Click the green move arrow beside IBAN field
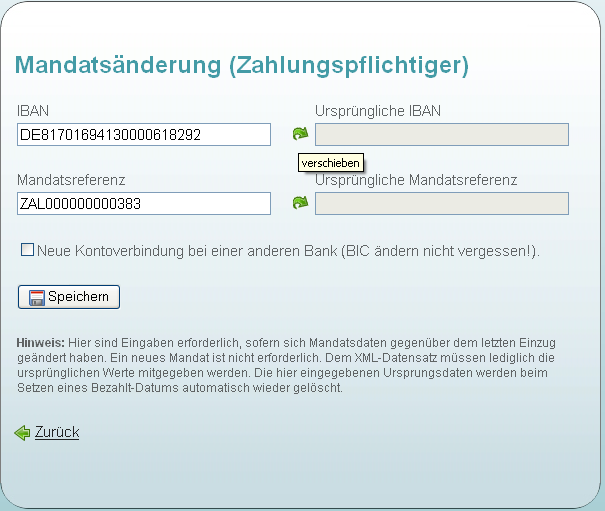 coord(300,134)
